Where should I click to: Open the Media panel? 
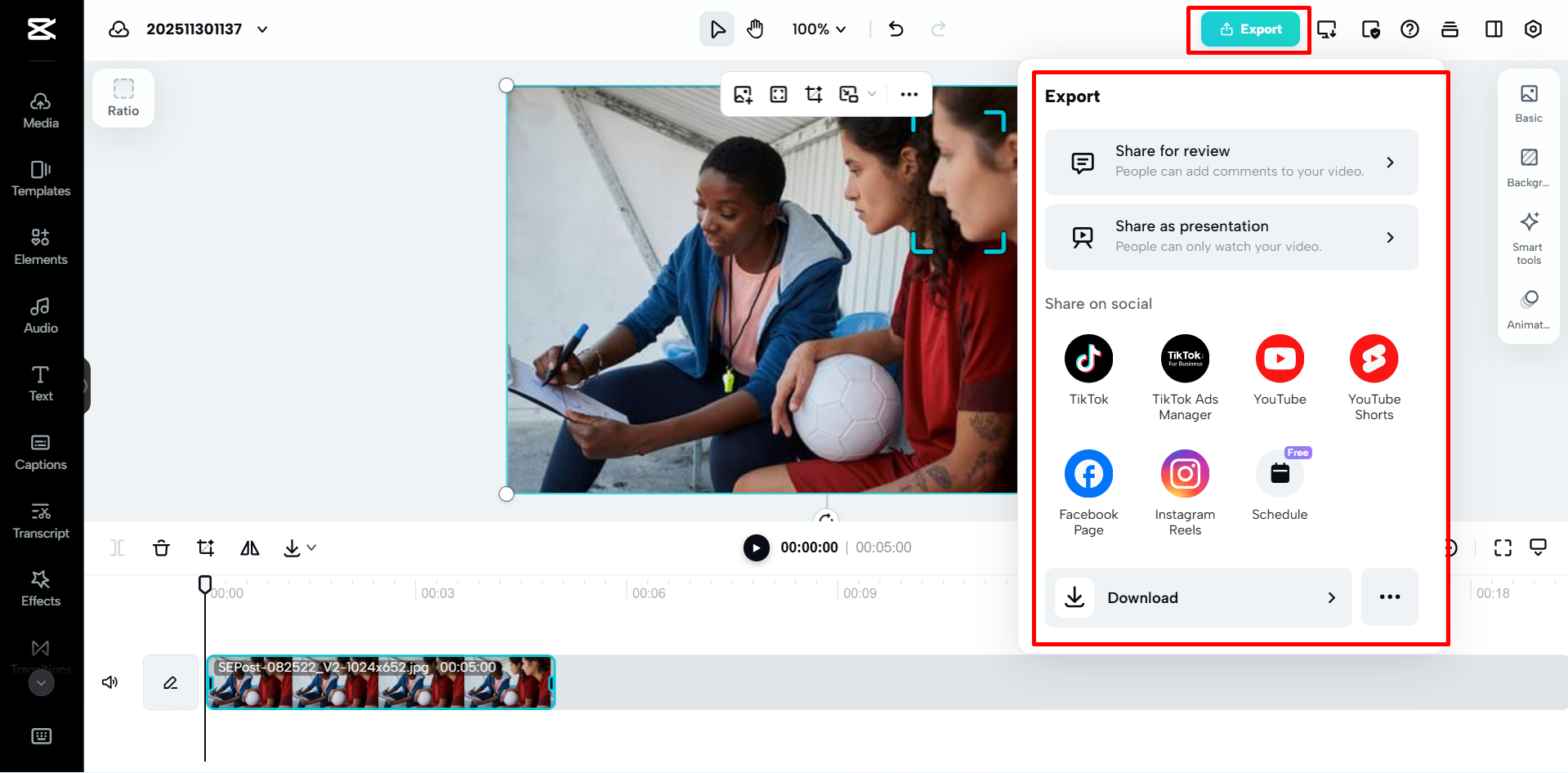pyautogui.click(x=41, y=111)
